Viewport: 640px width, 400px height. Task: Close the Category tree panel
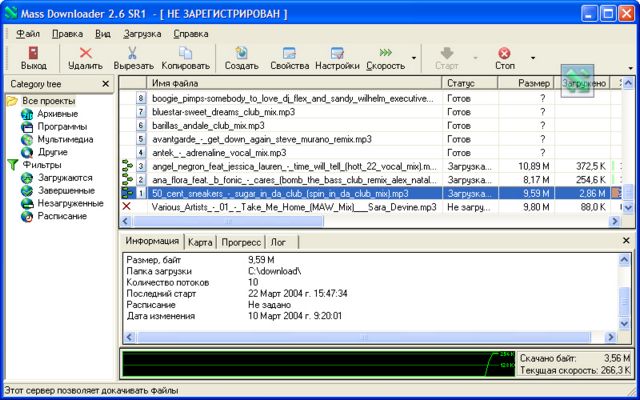[x=105, y=84]
